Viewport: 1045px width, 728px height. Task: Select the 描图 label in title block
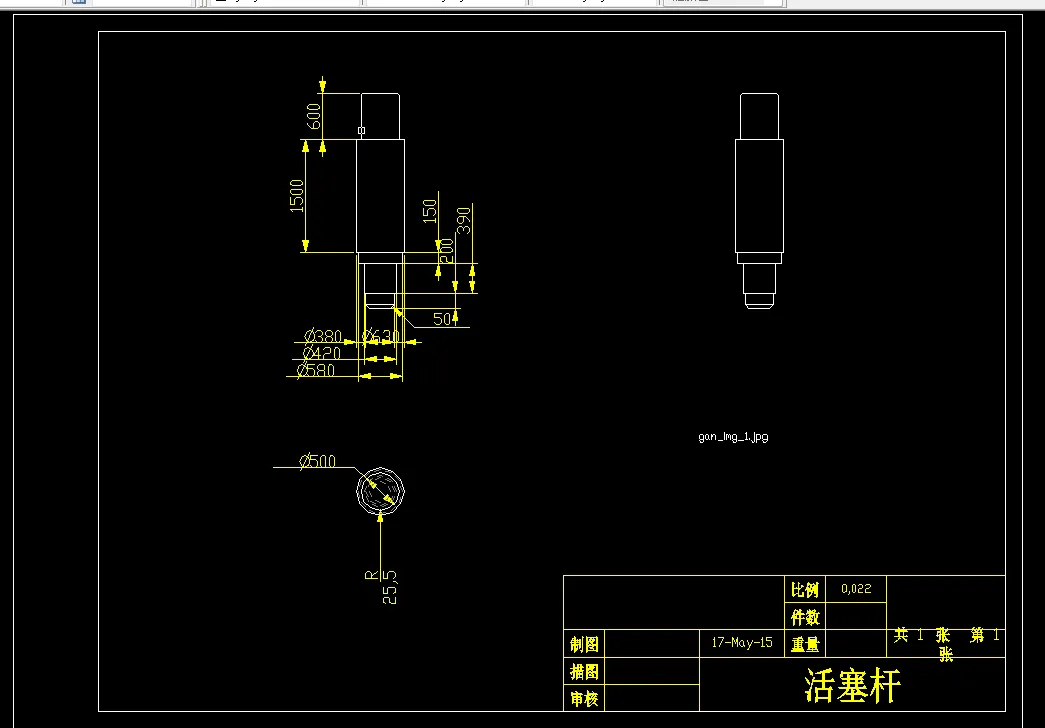click(x=584, y=672)
